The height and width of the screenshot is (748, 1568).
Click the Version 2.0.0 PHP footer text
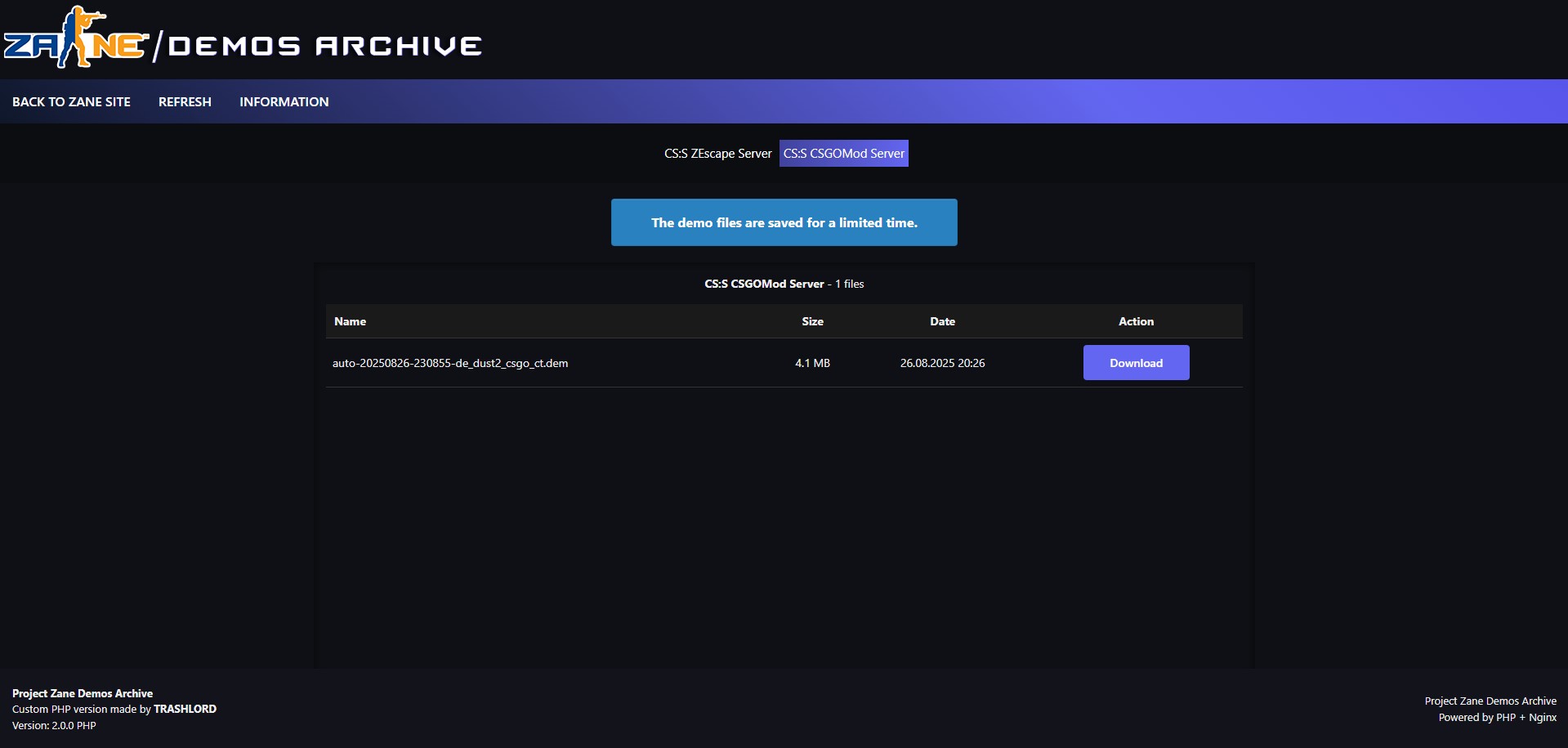click(54, 725)
